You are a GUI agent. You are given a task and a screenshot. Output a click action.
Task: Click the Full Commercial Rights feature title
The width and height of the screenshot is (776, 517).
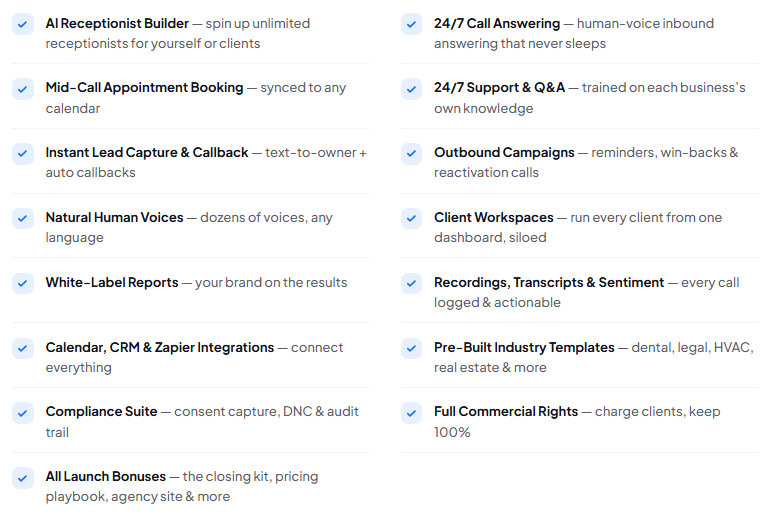pyautogui.click(x=506, y=412)
